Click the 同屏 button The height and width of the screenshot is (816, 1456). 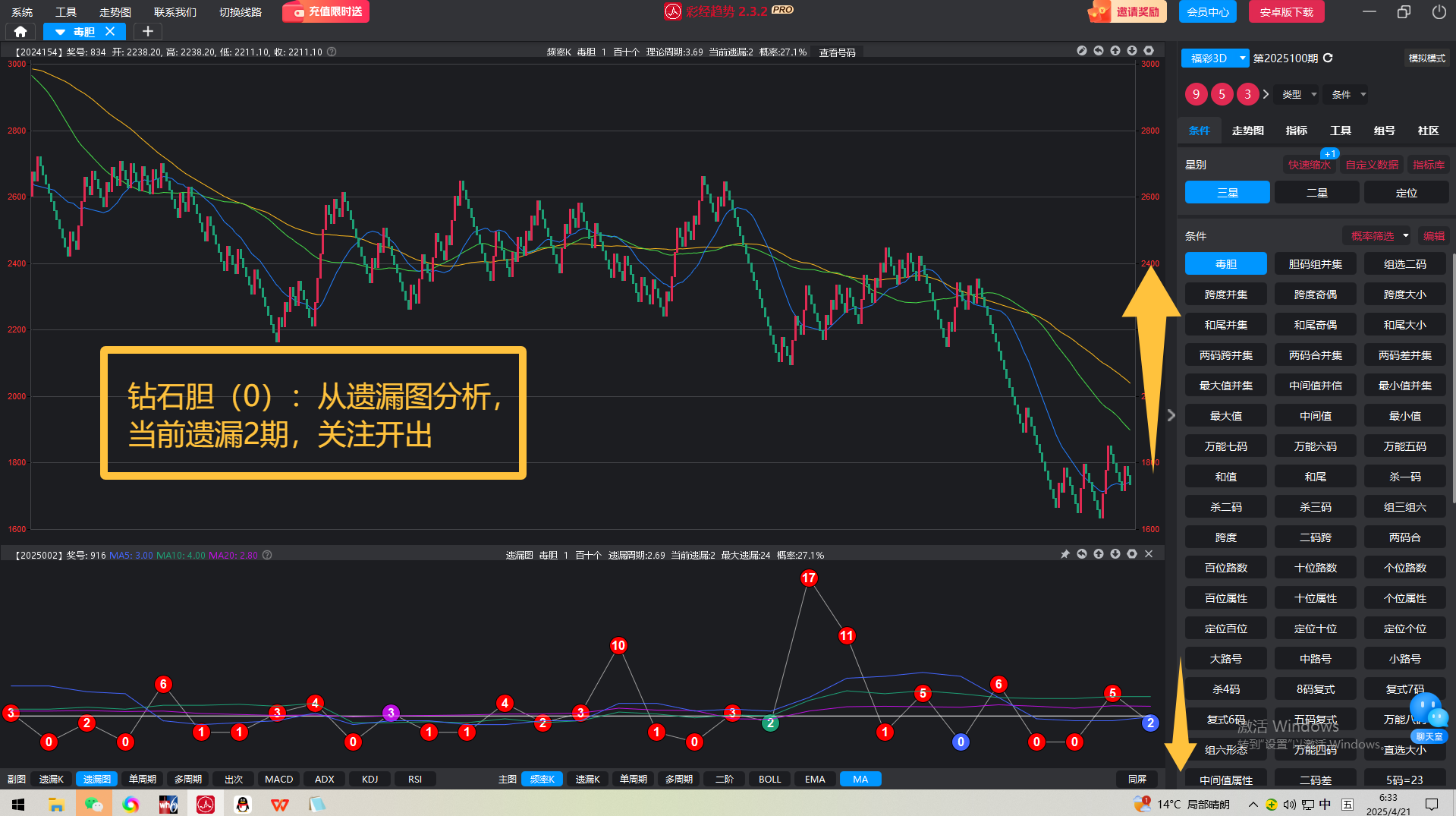point(1137,779)
